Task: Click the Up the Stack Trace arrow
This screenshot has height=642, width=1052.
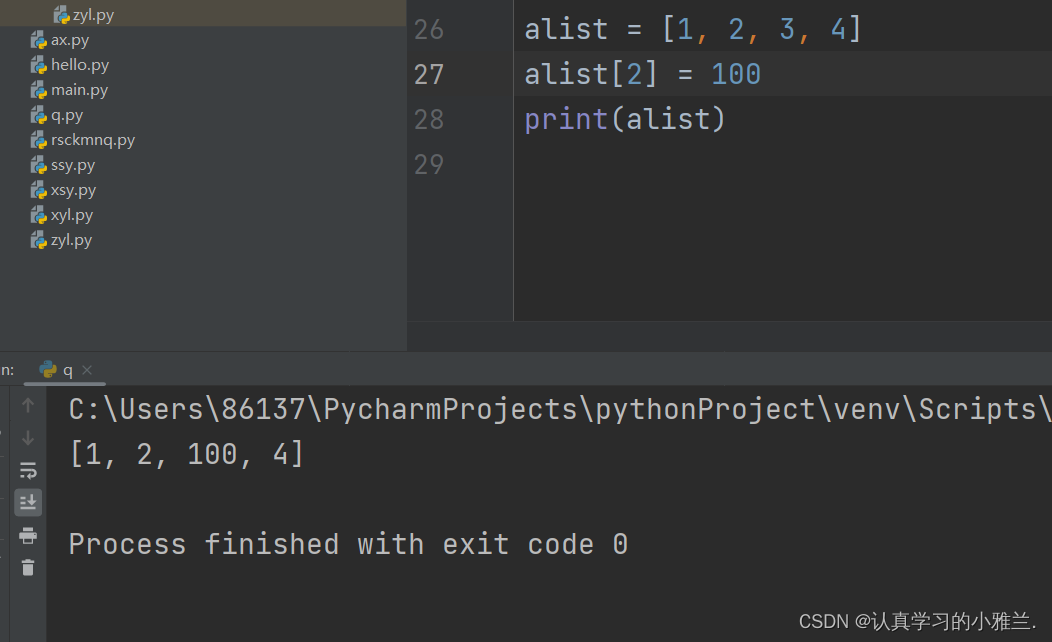Action: (x=28, y=406)
